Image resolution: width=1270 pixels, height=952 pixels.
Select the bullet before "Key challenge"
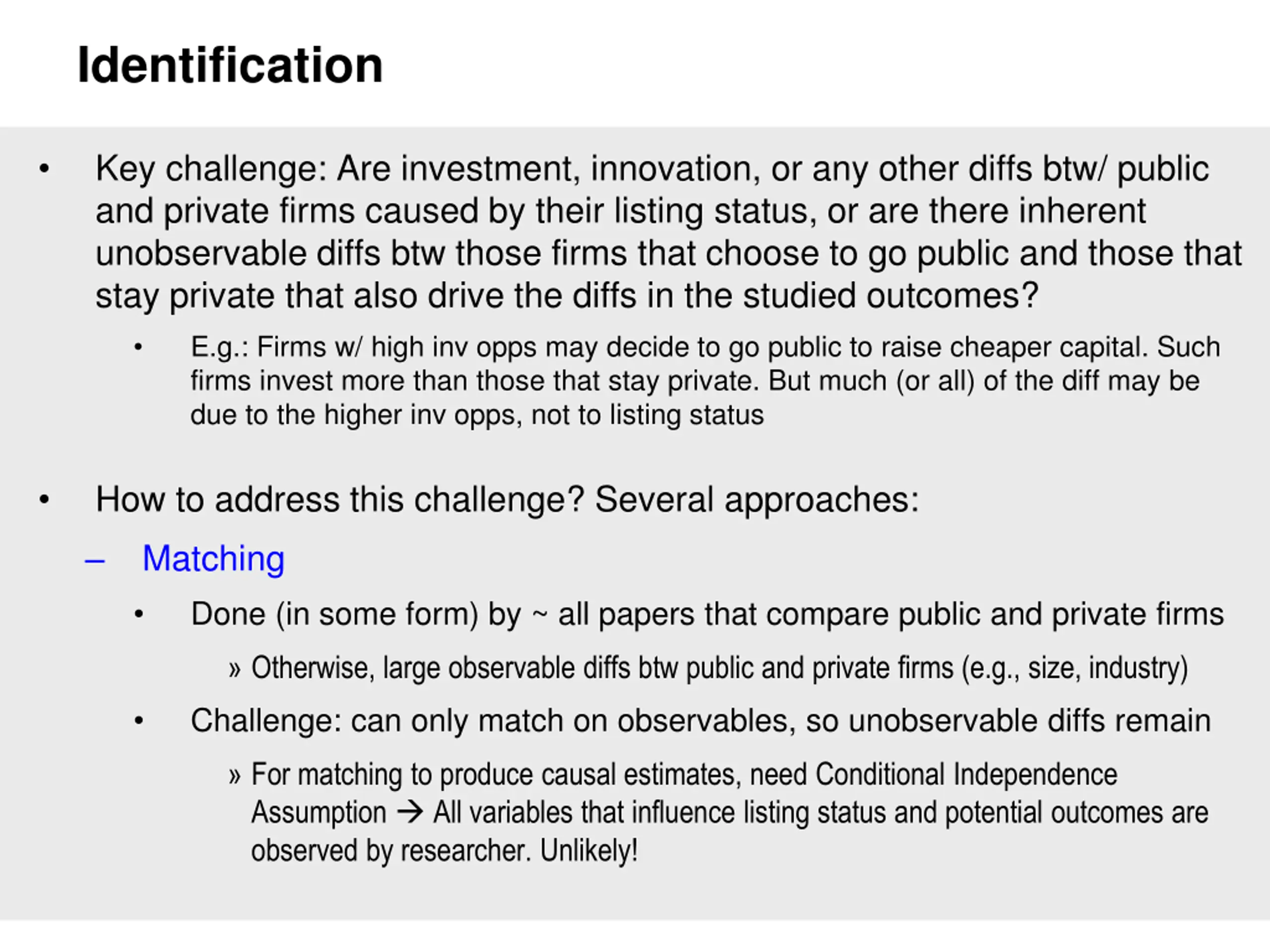(x=44, y=169)
